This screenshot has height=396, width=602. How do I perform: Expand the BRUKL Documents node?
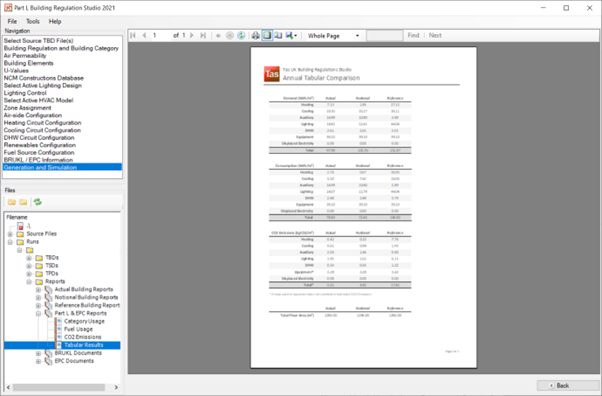pyautogui.click(x=38, y=353)
